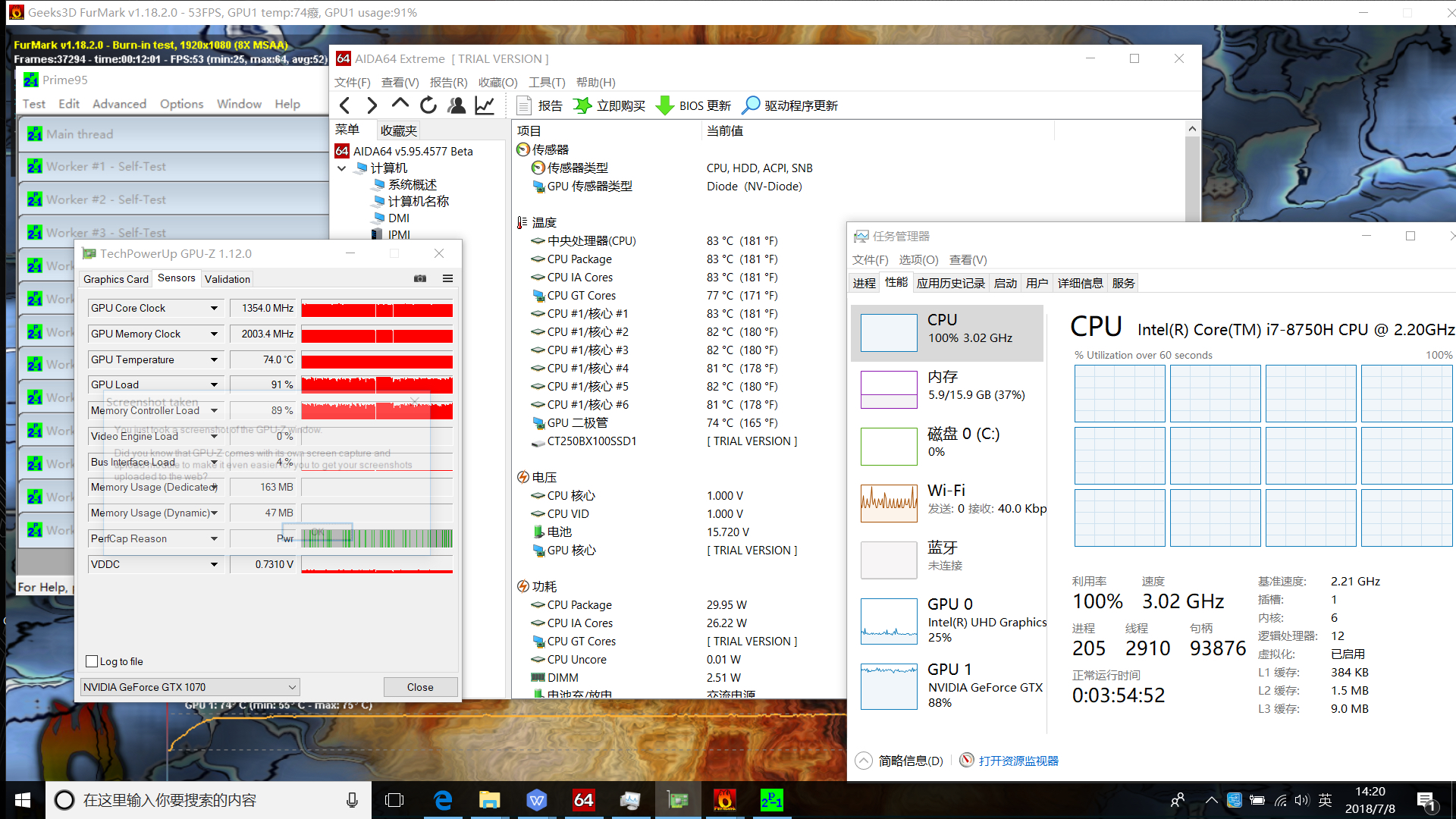Image resolution: width=1456 pixels, height=819 pixels.
Task: Click the AIDA64 back navigation arrow
Action: (x=345, y=105)
